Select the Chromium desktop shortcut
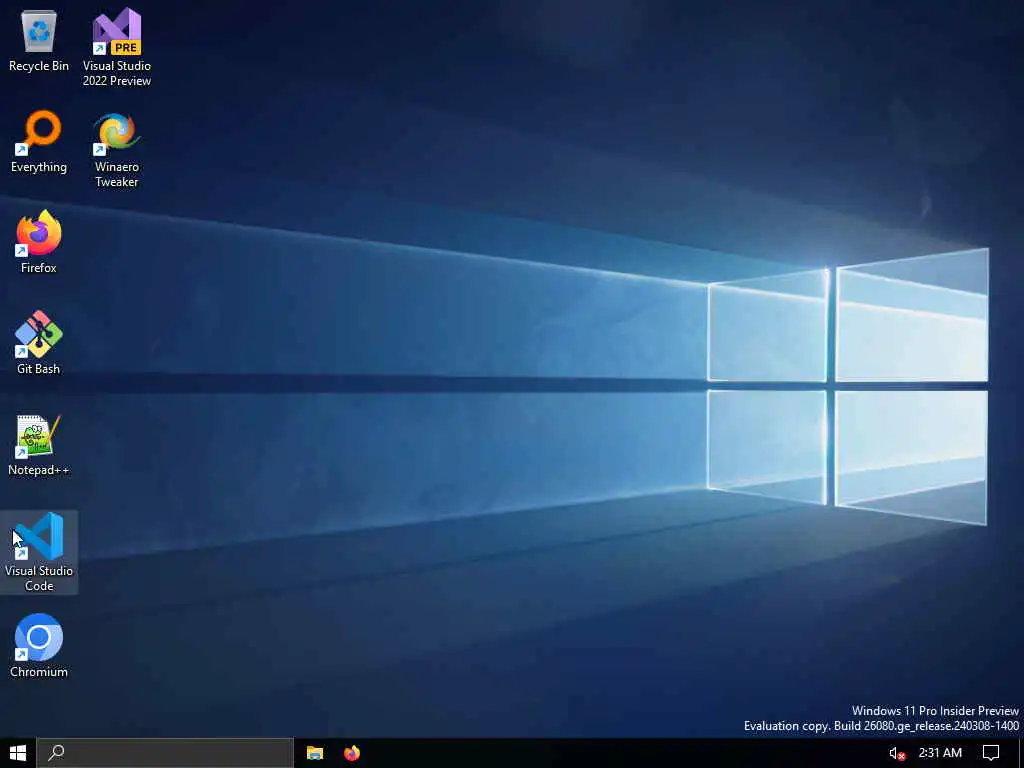1024x768 pixels. point(39,646)
